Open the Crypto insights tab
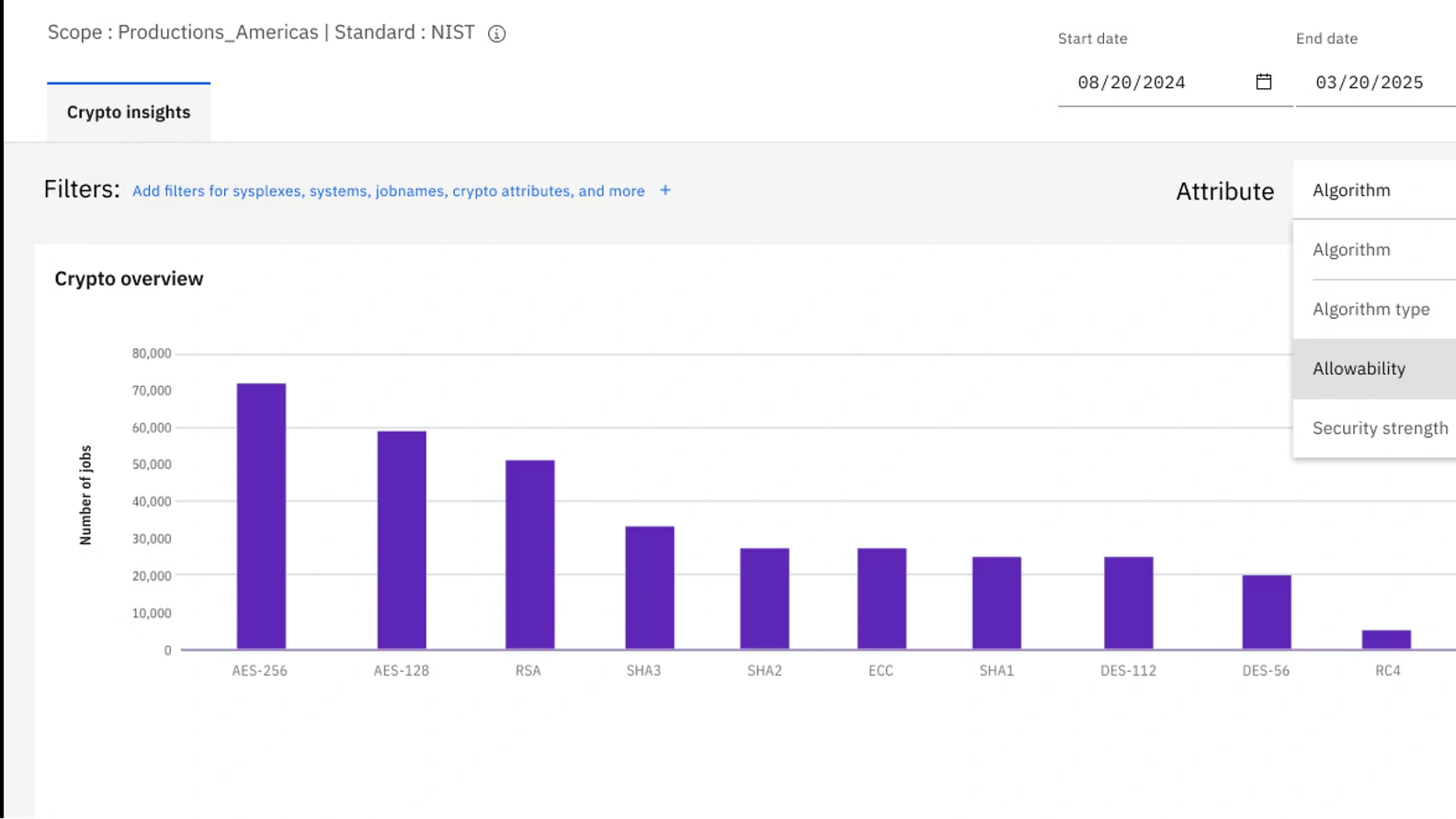This screenshot has height=819, width=1456. (129, 112)
